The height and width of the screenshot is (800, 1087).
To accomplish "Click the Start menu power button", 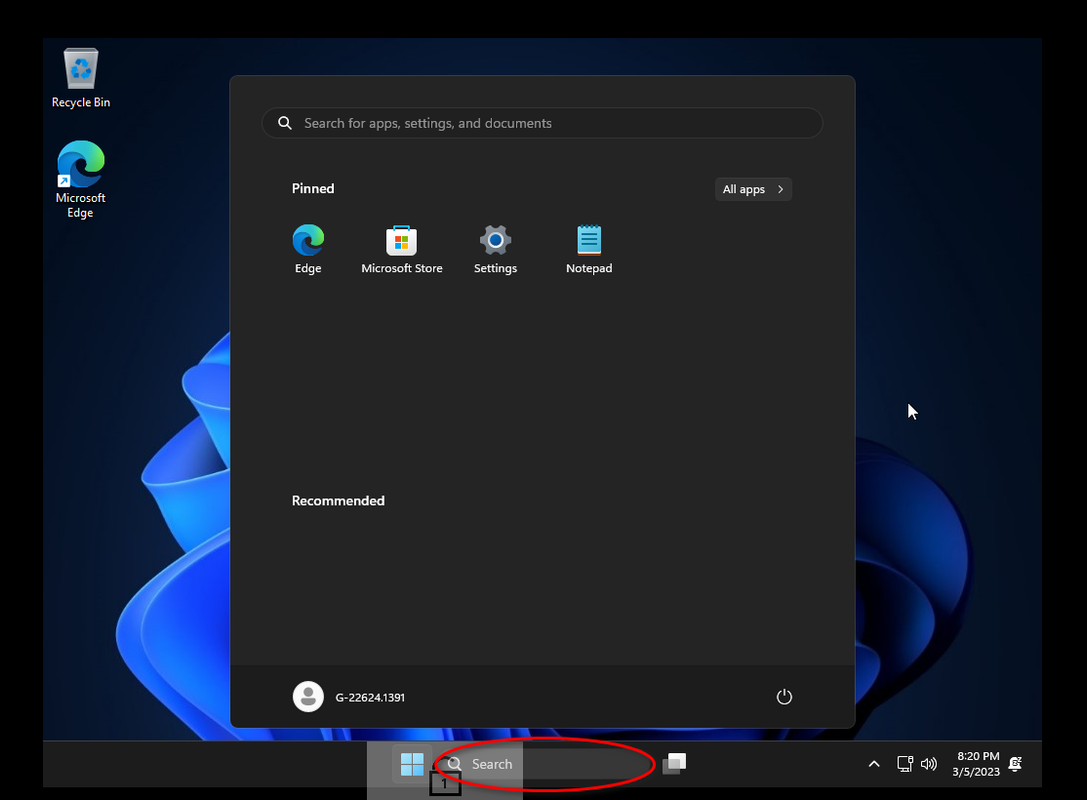I will tap(784, 697).
